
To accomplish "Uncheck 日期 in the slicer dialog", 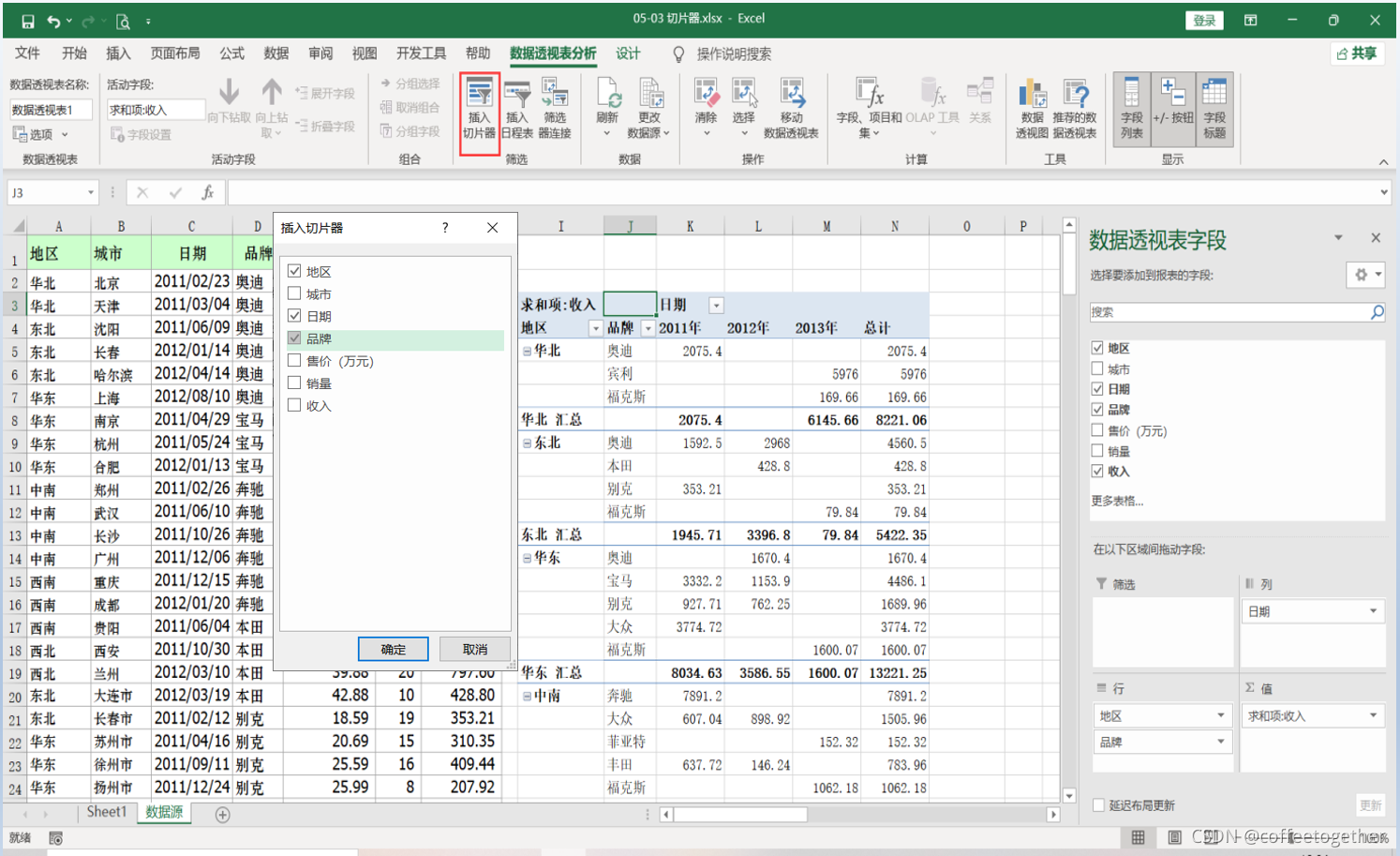I will pos(294,316).
